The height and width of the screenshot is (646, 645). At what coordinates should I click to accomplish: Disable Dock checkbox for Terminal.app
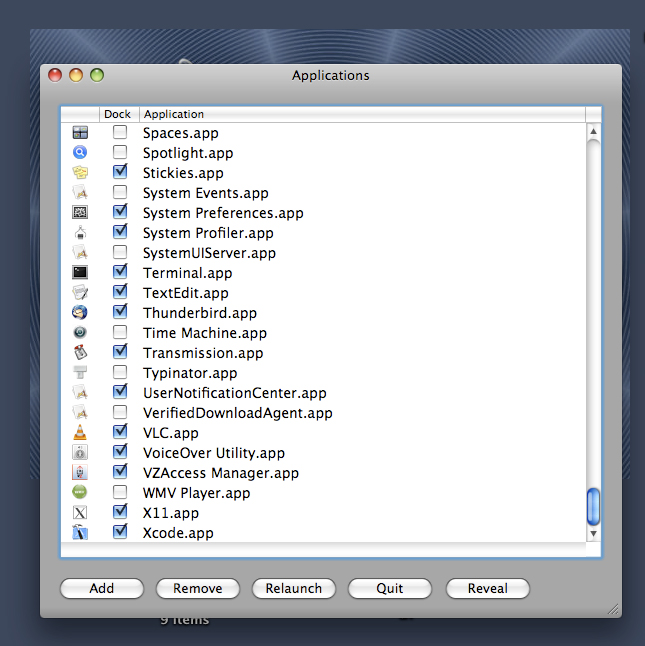tap(120, 272)
